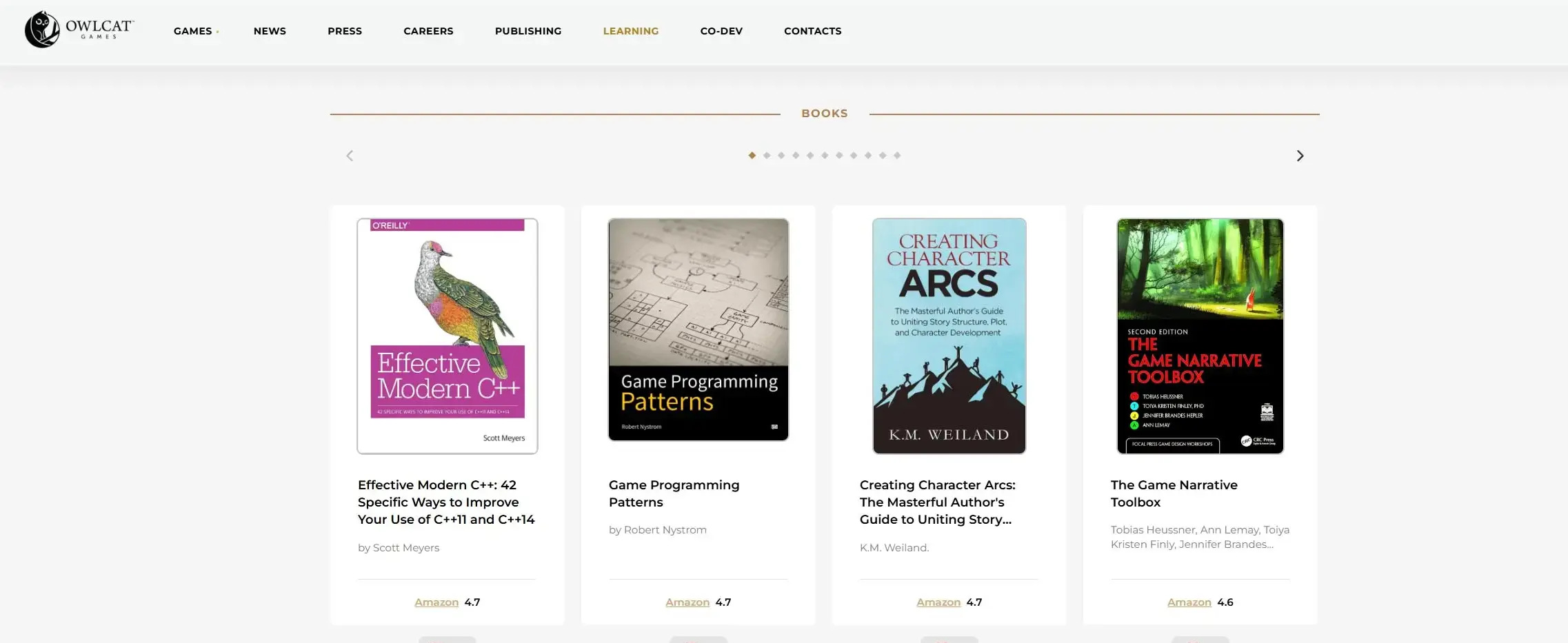Viewport: 1568px width, 643px height.
Task: Click the Game Programming Patterns cover image
Action: pyautogui.click(x=698, y=329)
